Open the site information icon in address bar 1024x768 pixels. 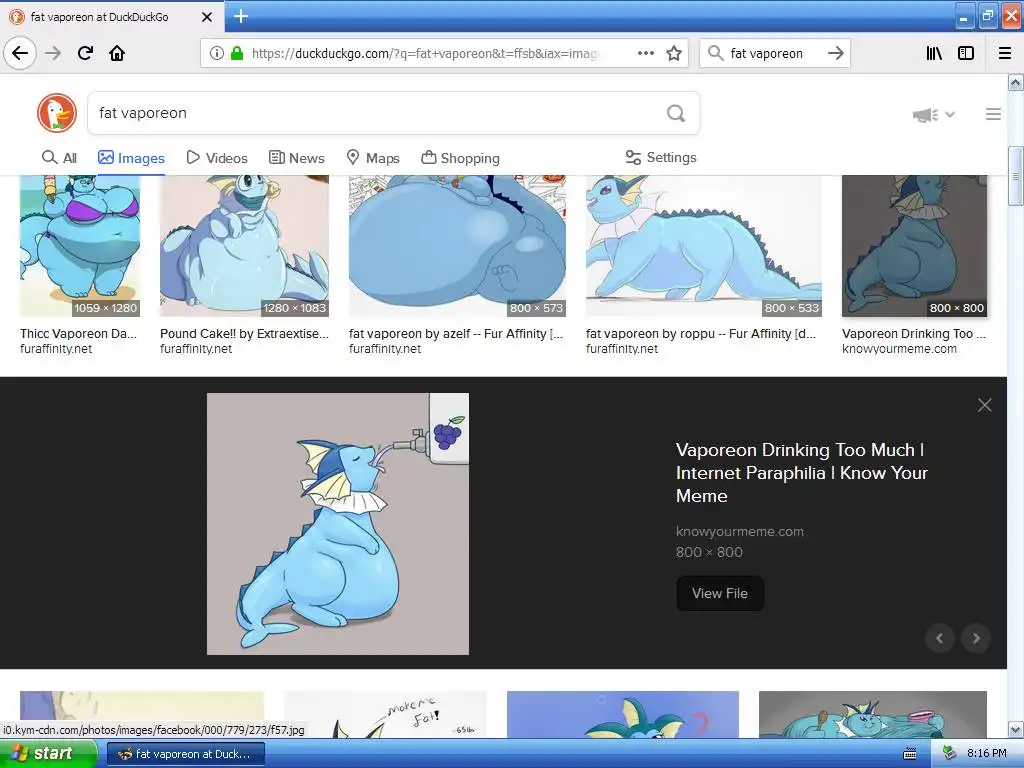point(217,54)
